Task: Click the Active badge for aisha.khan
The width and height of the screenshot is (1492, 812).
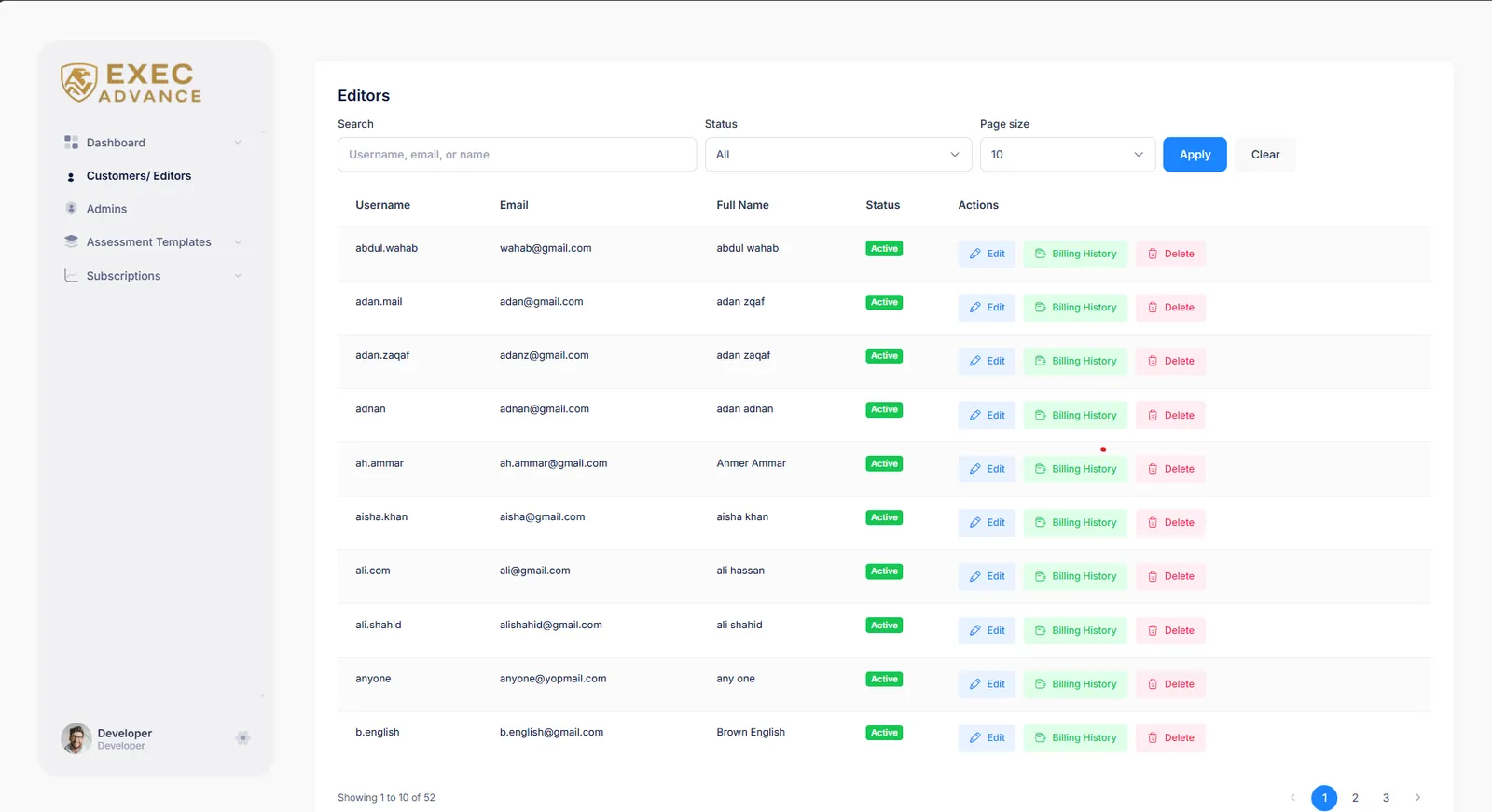Action: pos(884,517)
